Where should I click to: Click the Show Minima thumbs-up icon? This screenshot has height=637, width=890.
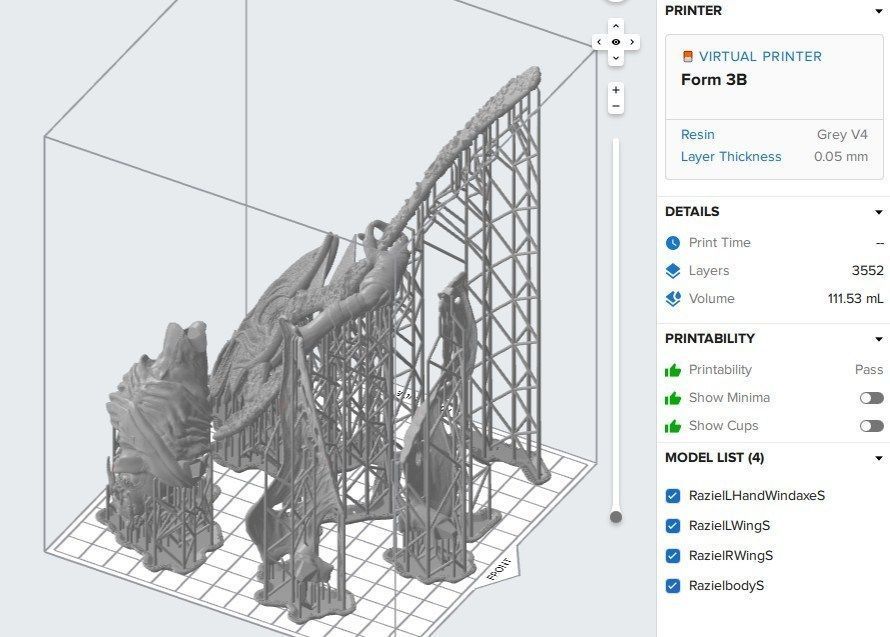tap(673, 398)
